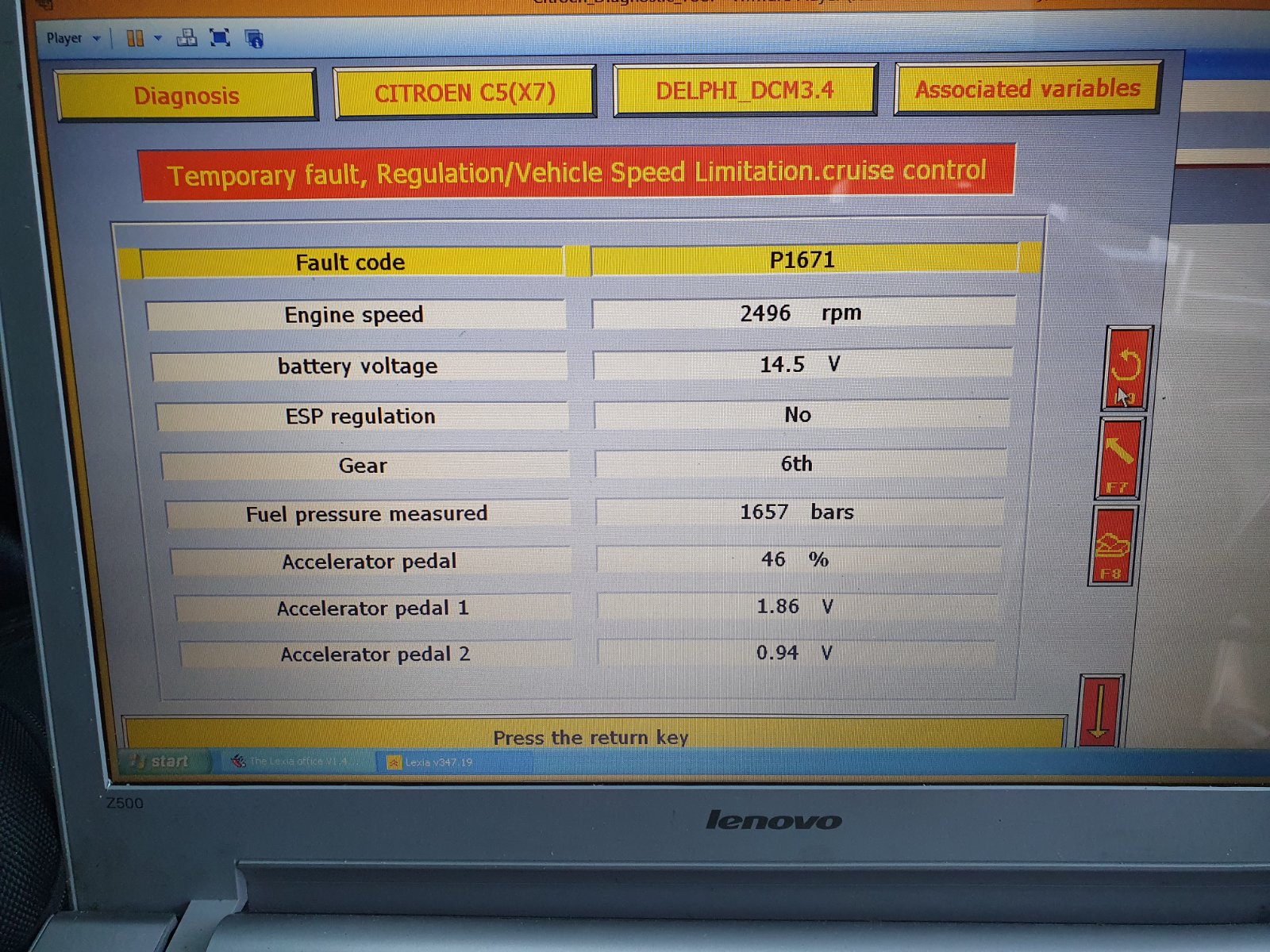Select the Accelerator pedal 2 label

coord(375,654)
